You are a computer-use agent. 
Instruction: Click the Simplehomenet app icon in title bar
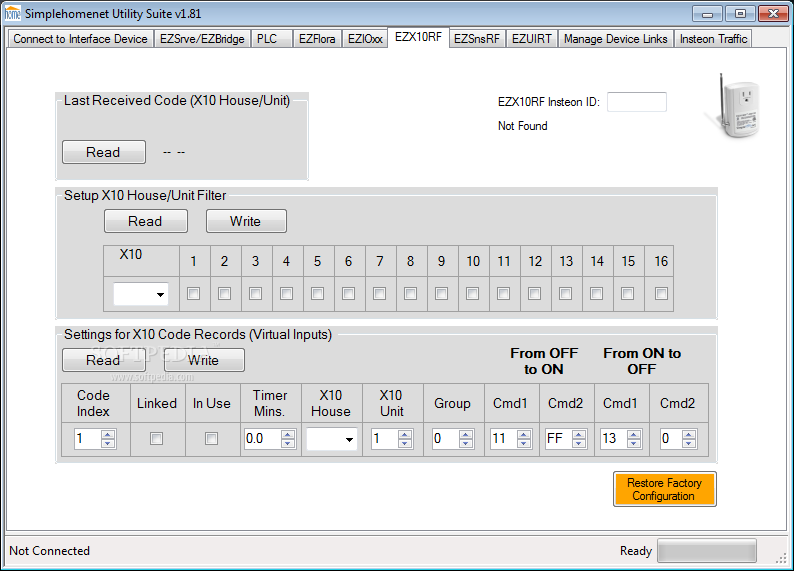click(12, 14)
